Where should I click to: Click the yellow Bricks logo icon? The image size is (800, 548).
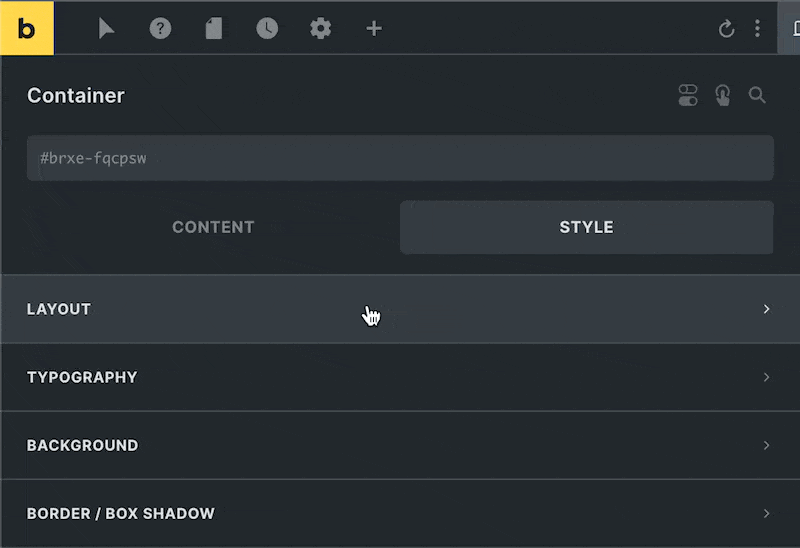(x=27, y=28)
